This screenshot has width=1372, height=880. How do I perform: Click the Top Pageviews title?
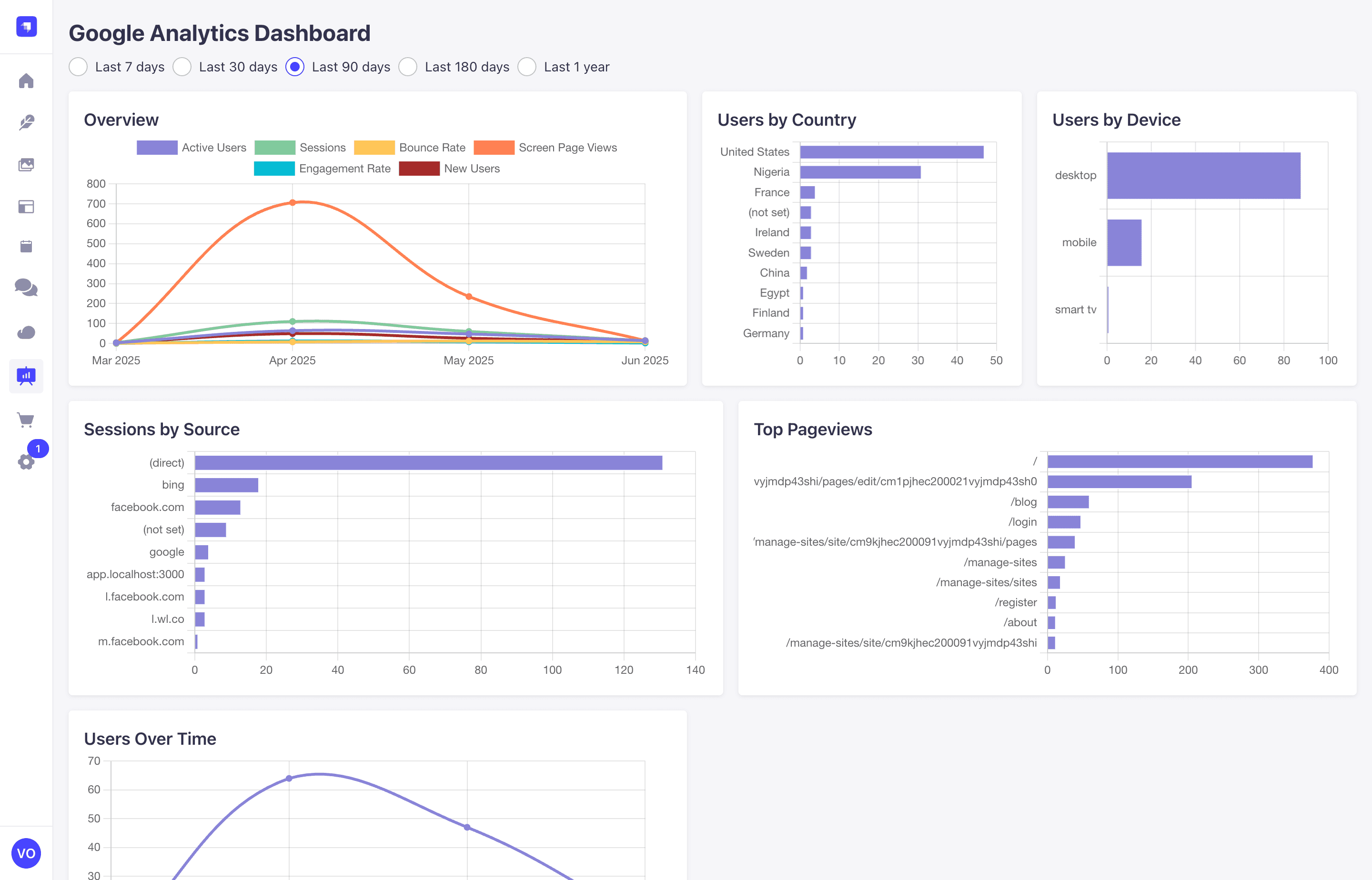tap(813, 429)
